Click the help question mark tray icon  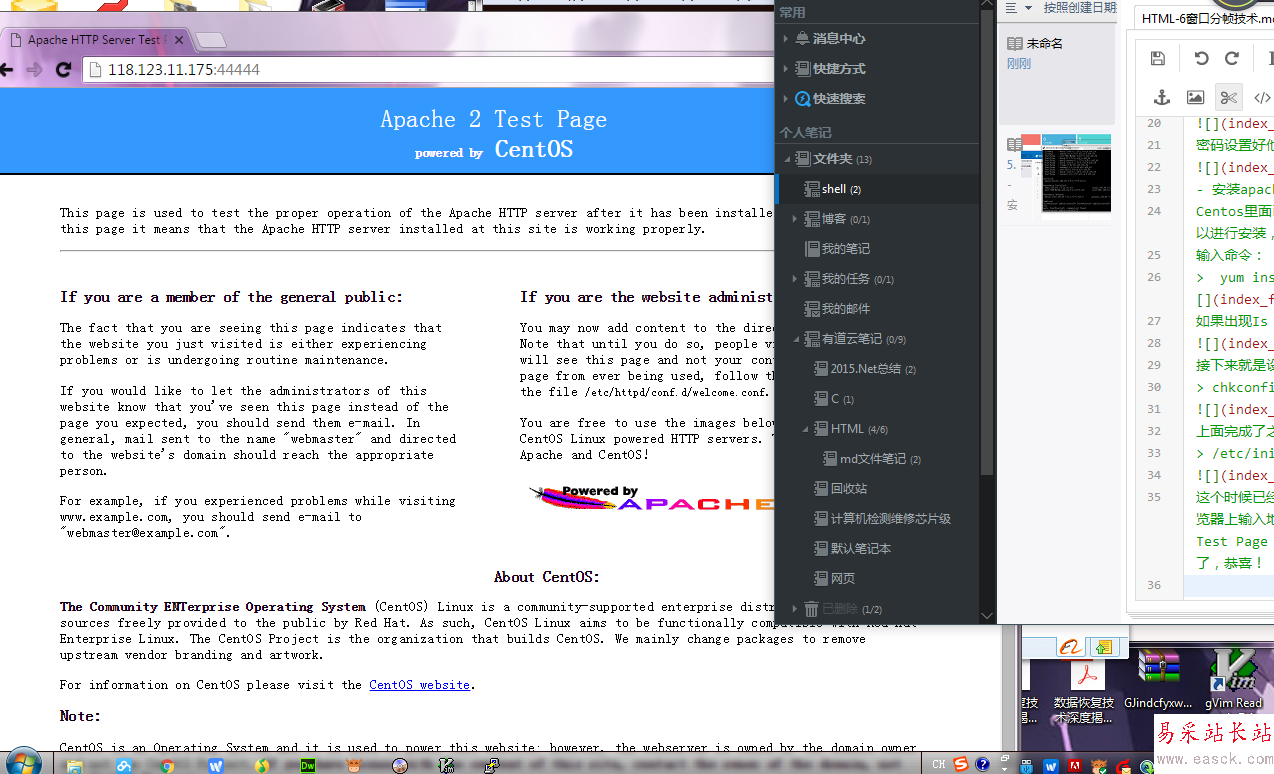[x=983, y=765]
